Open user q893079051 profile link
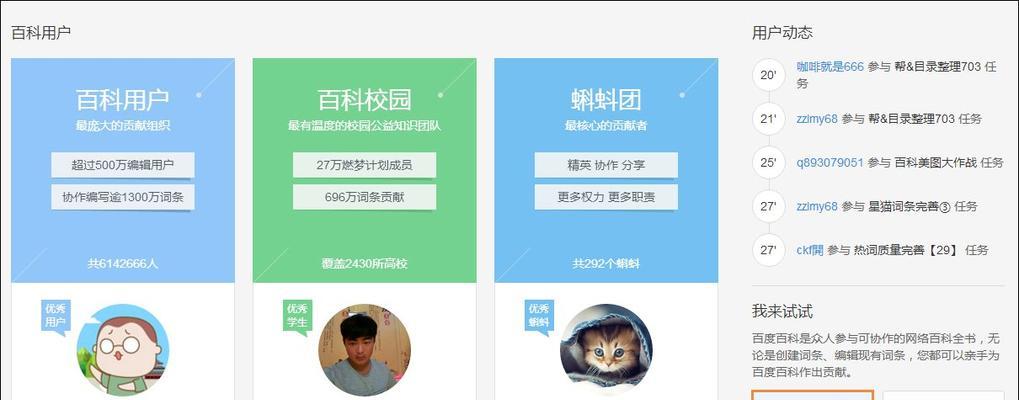 830,162
